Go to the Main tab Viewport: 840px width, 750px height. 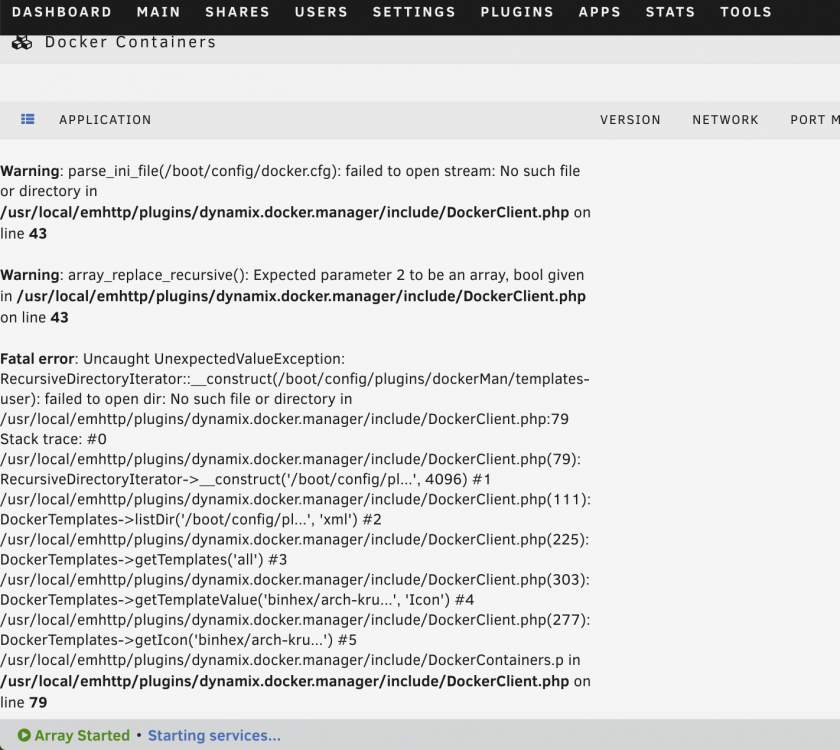pos(159,12)
